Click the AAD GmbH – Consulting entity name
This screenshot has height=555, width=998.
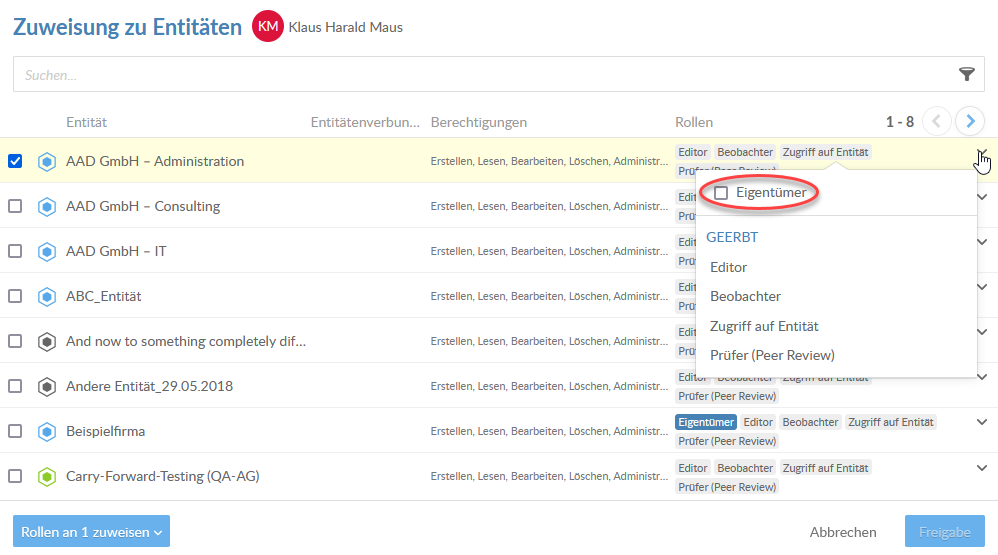pyautogui.click(x=143, y=206)
